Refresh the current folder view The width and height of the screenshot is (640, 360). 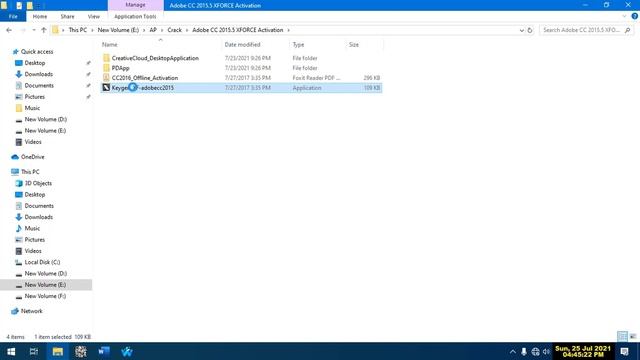[530, 30]
